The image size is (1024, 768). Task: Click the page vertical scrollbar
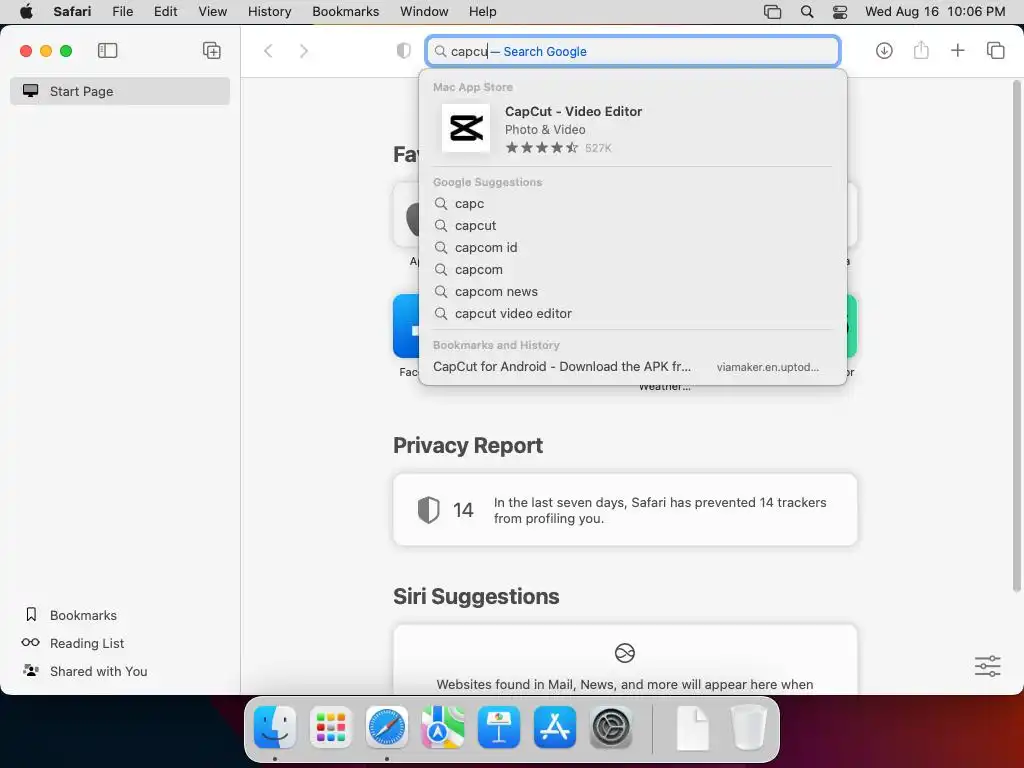[1016, 336]
